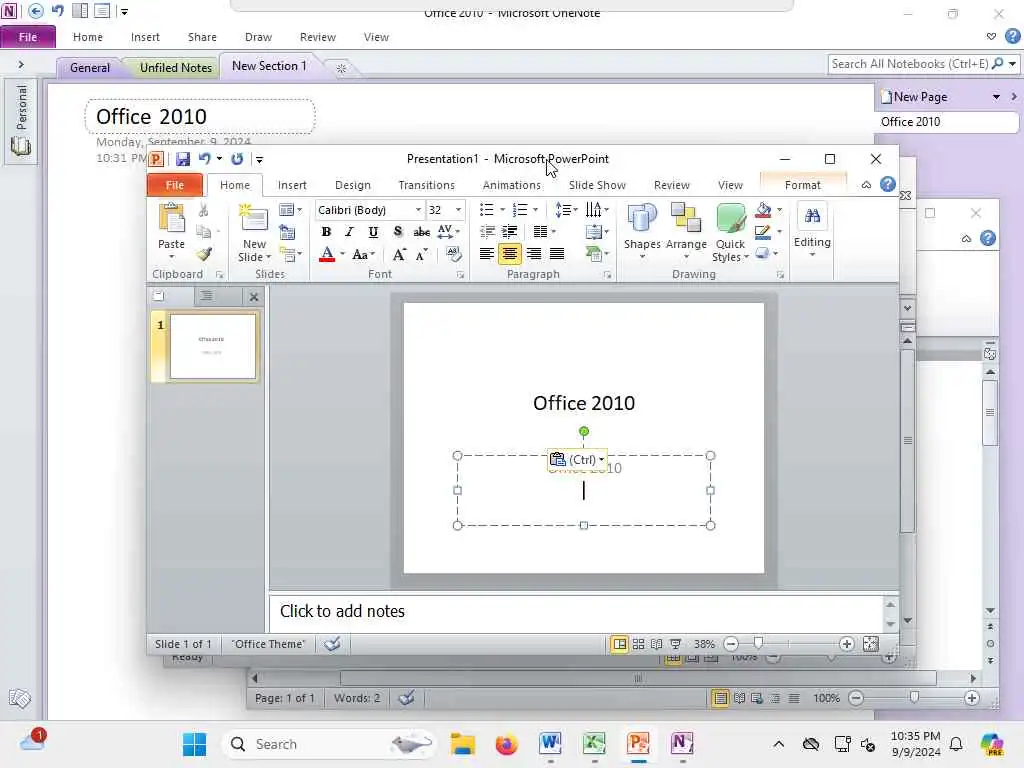Select Office 2010 page in OneNote list
Screen dimensions: 1024x768
946,122
